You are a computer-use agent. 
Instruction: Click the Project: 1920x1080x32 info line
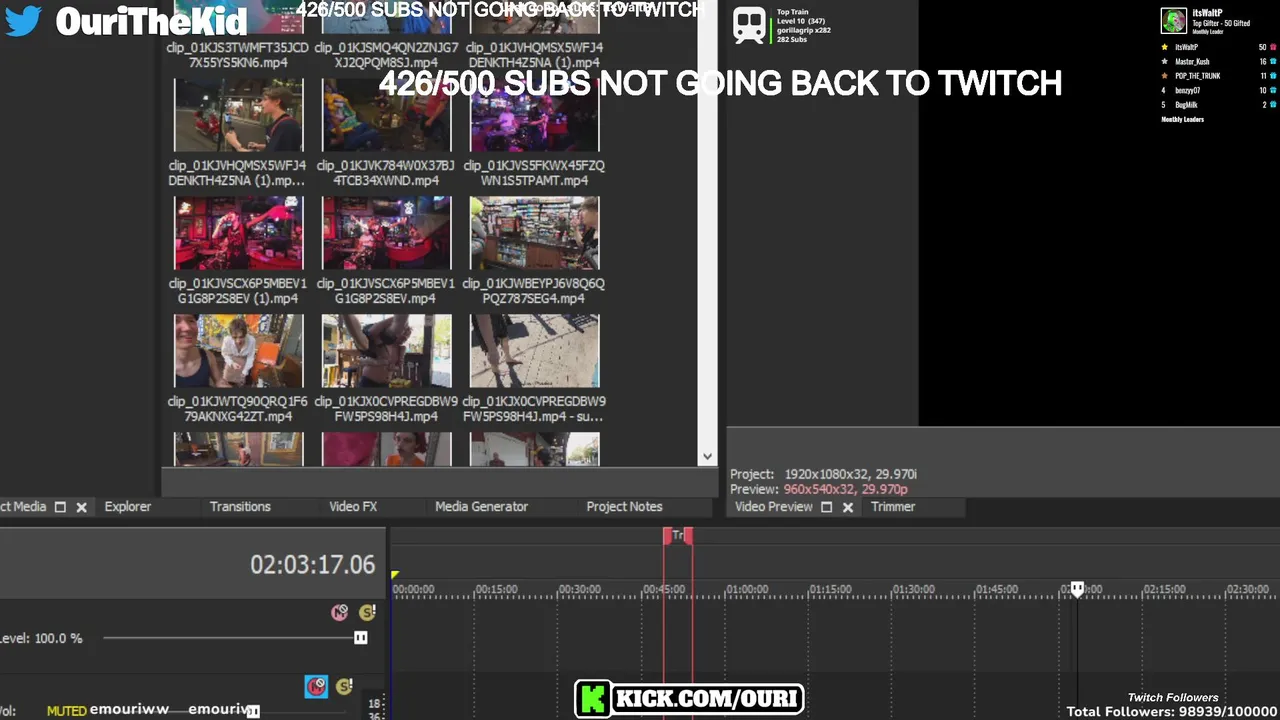[823, 474]
